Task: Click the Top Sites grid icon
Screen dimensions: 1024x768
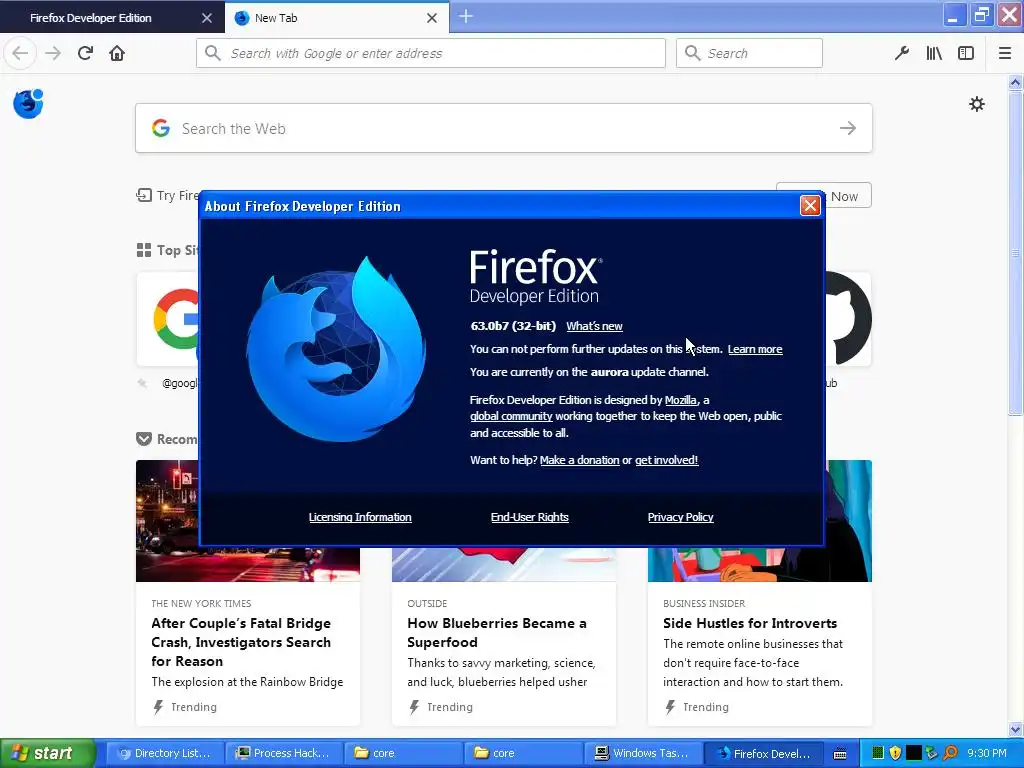Action: (144, 250)
